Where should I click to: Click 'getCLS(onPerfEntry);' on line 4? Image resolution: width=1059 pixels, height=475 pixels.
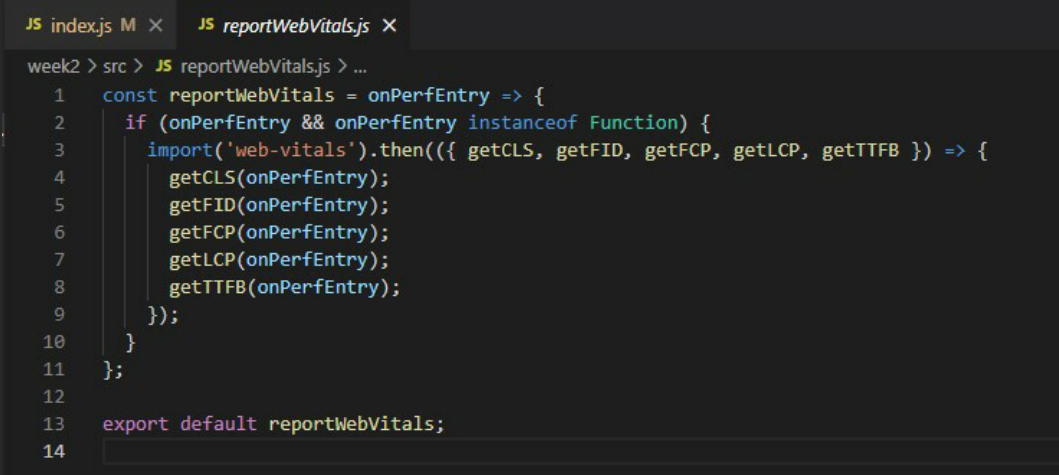(x=279, y=178)
